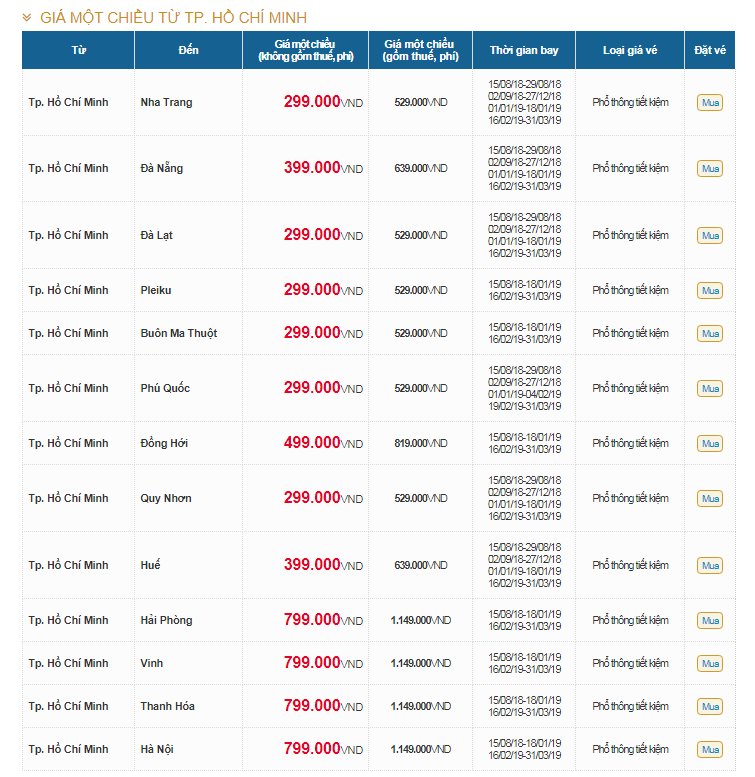Screen dimensions: 755x777
Task: Buy Hải Phòng ticket using Mua
Action: [710, 620]
